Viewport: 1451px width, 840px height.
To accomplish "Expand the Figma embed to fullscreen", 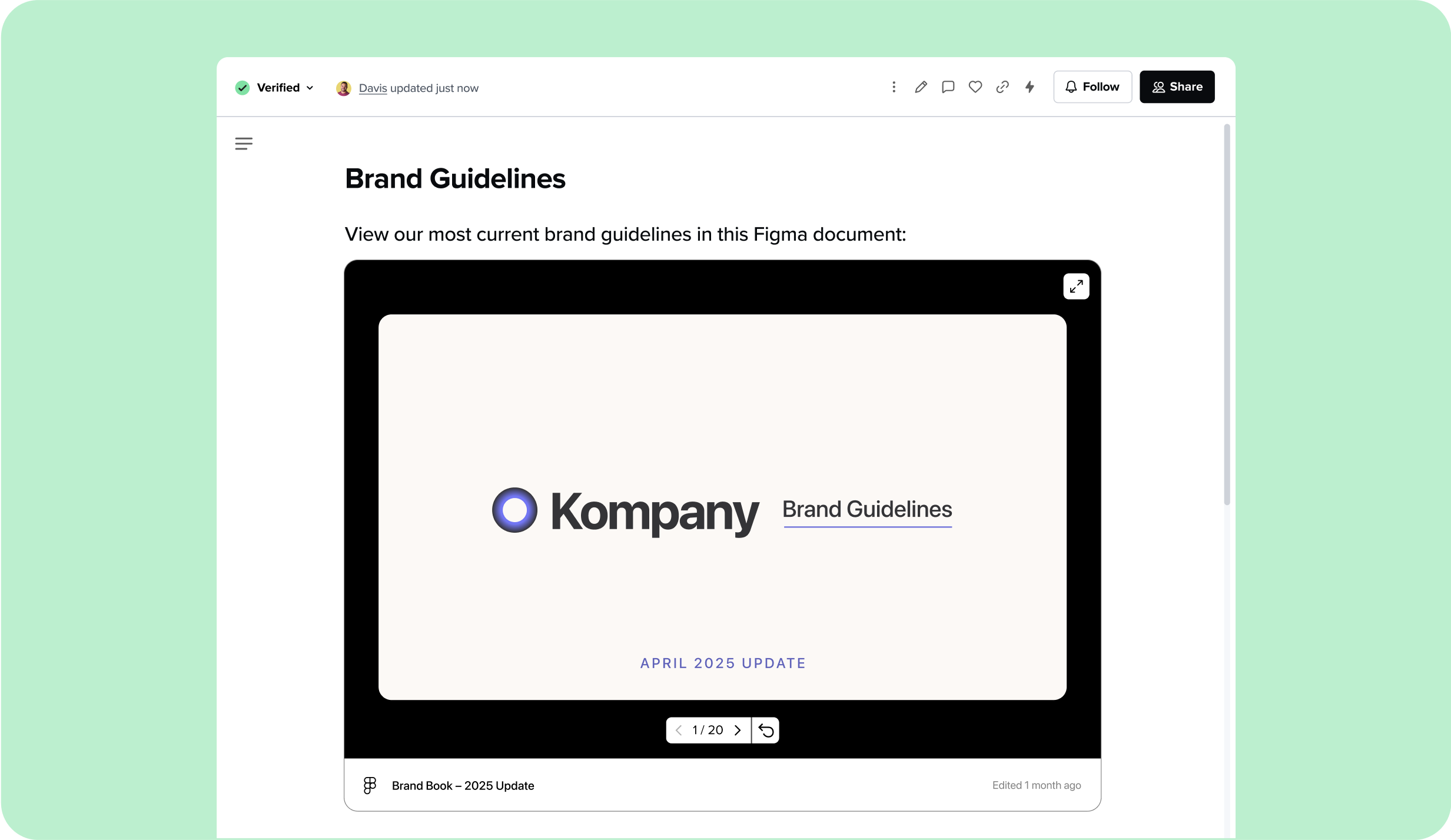I will [x=1076, y=287].
